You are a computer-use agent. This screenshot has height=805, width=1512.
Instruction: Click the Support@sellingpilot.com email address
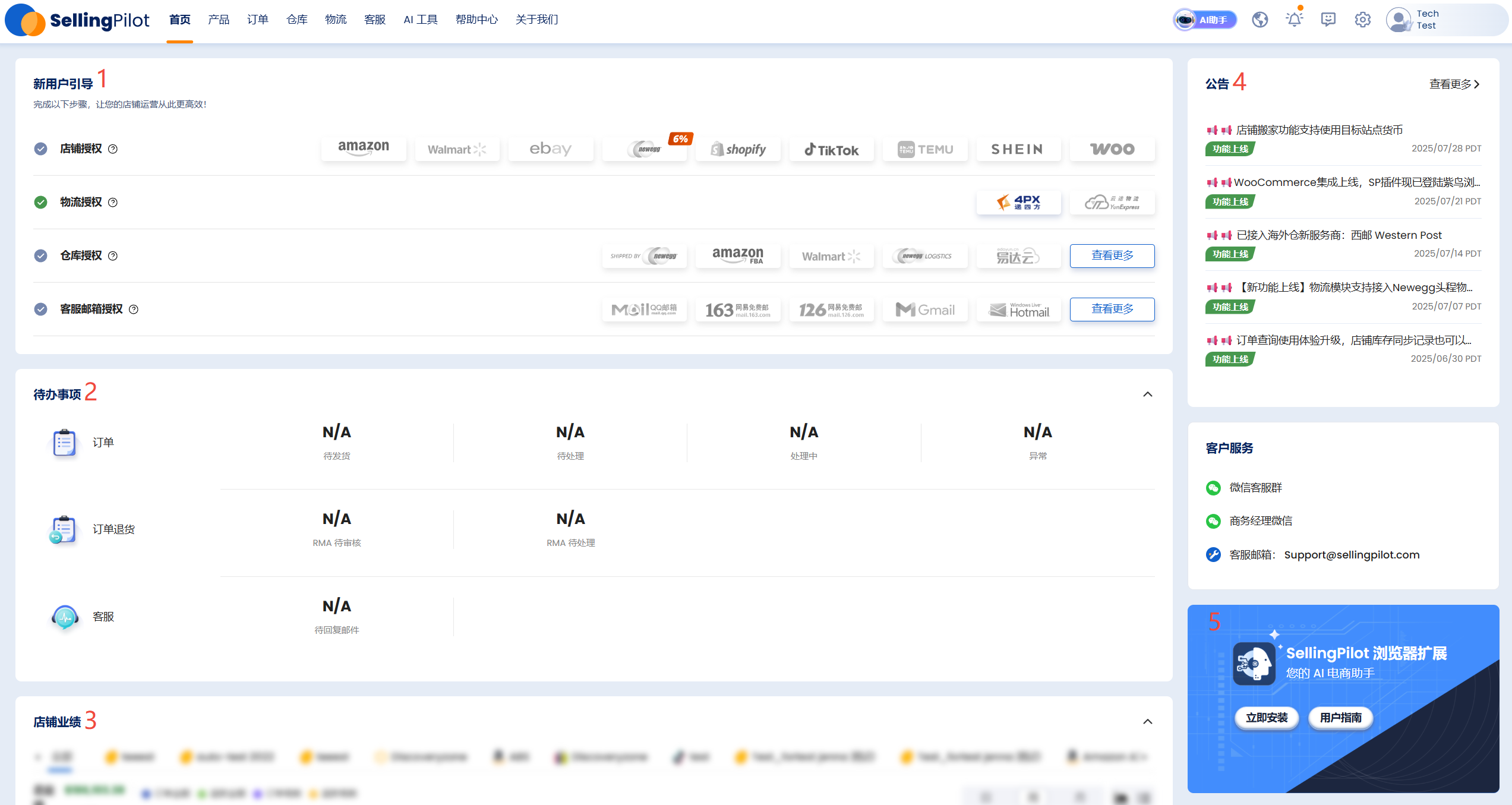(1352, 555)
